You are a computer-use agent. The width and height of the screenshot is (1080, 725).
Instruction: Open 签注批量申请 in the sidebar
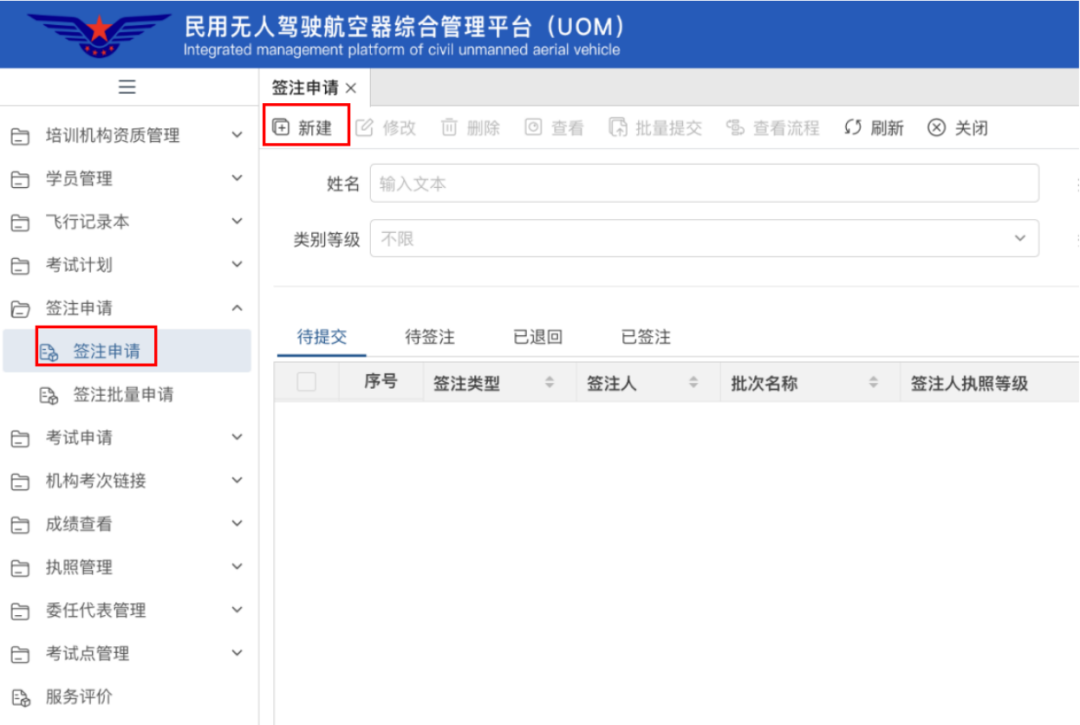click(123, 395)
